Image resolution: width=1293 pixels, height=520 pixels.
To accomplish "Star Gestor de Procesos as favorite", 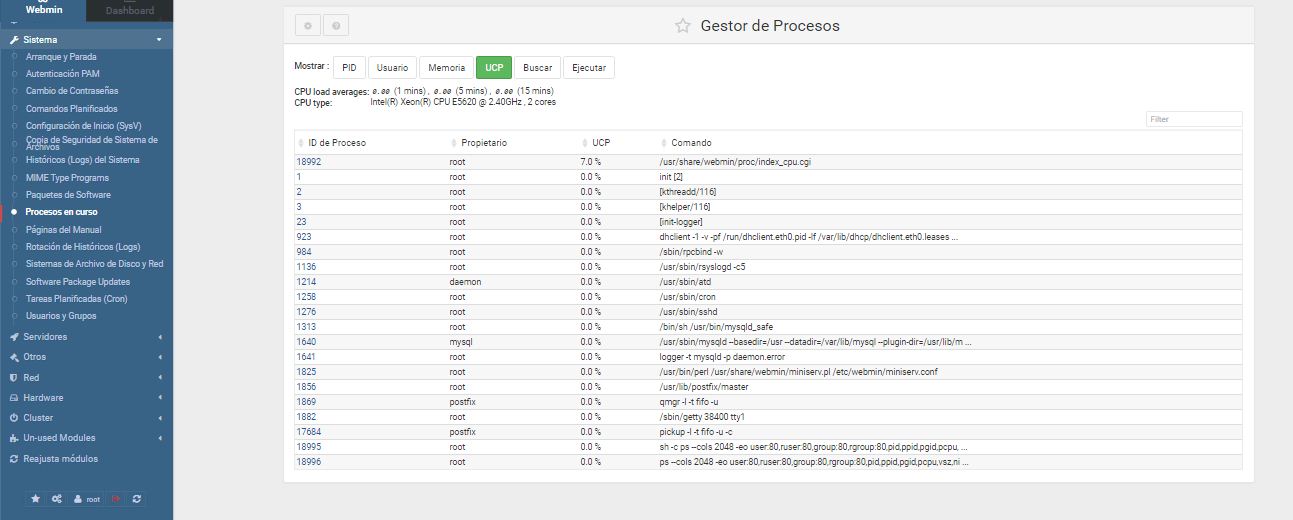I will [682, 26].
